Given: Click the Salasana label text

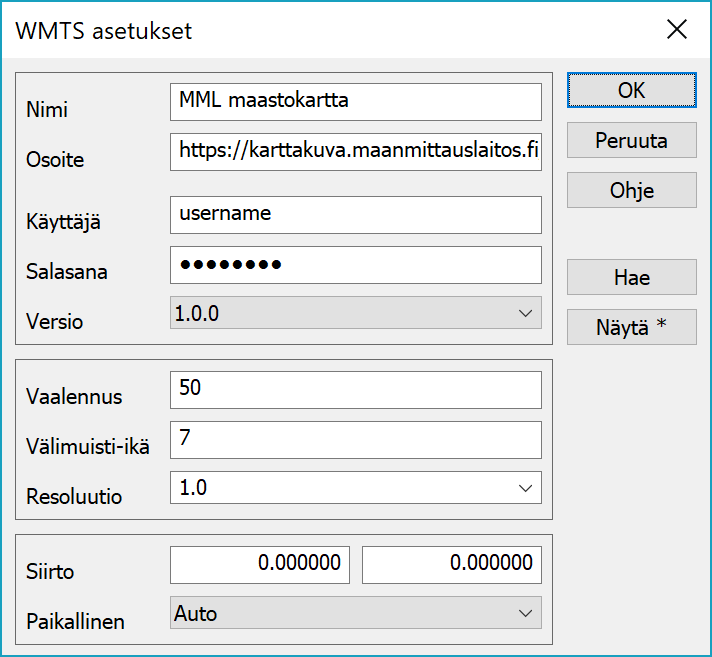Looking at the screenshot, I should (67, 272).
